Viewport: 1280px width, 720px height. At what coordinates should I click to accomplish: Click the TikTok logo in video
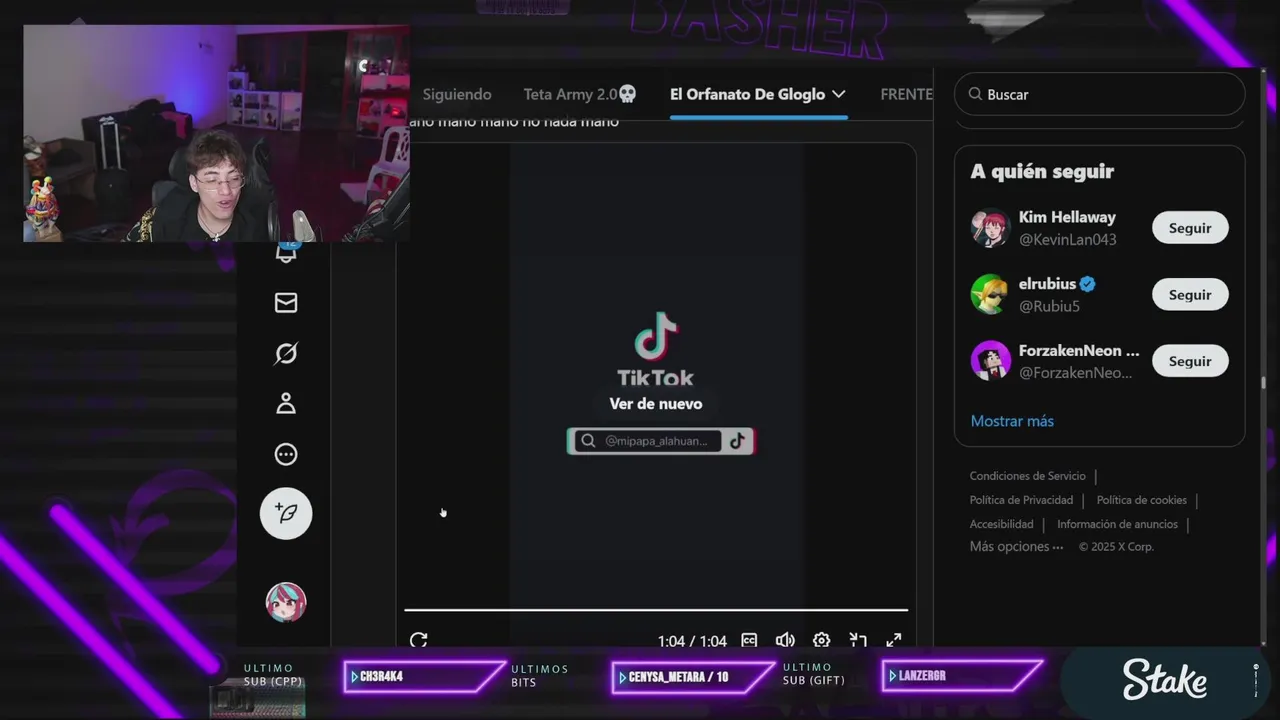656,349
